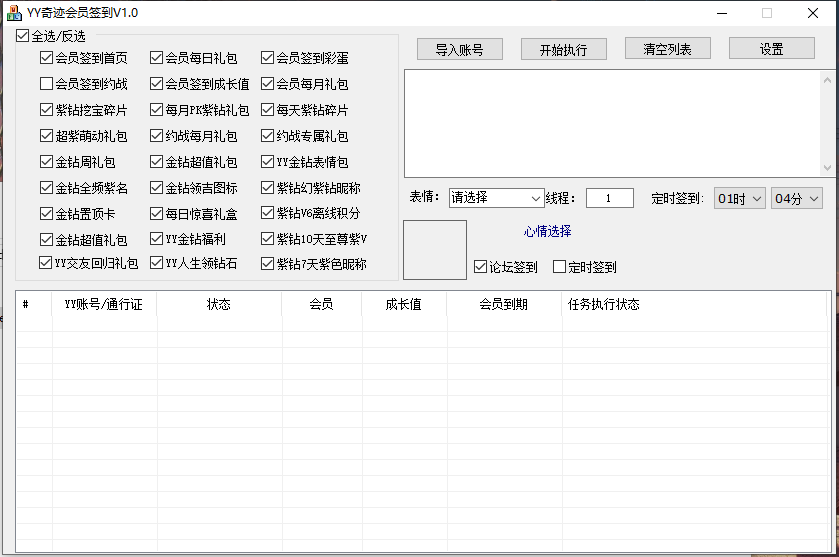Screen dimensions: 839x557
Task: Click the 线程 thread count field
Action: (x=609, y=198)
